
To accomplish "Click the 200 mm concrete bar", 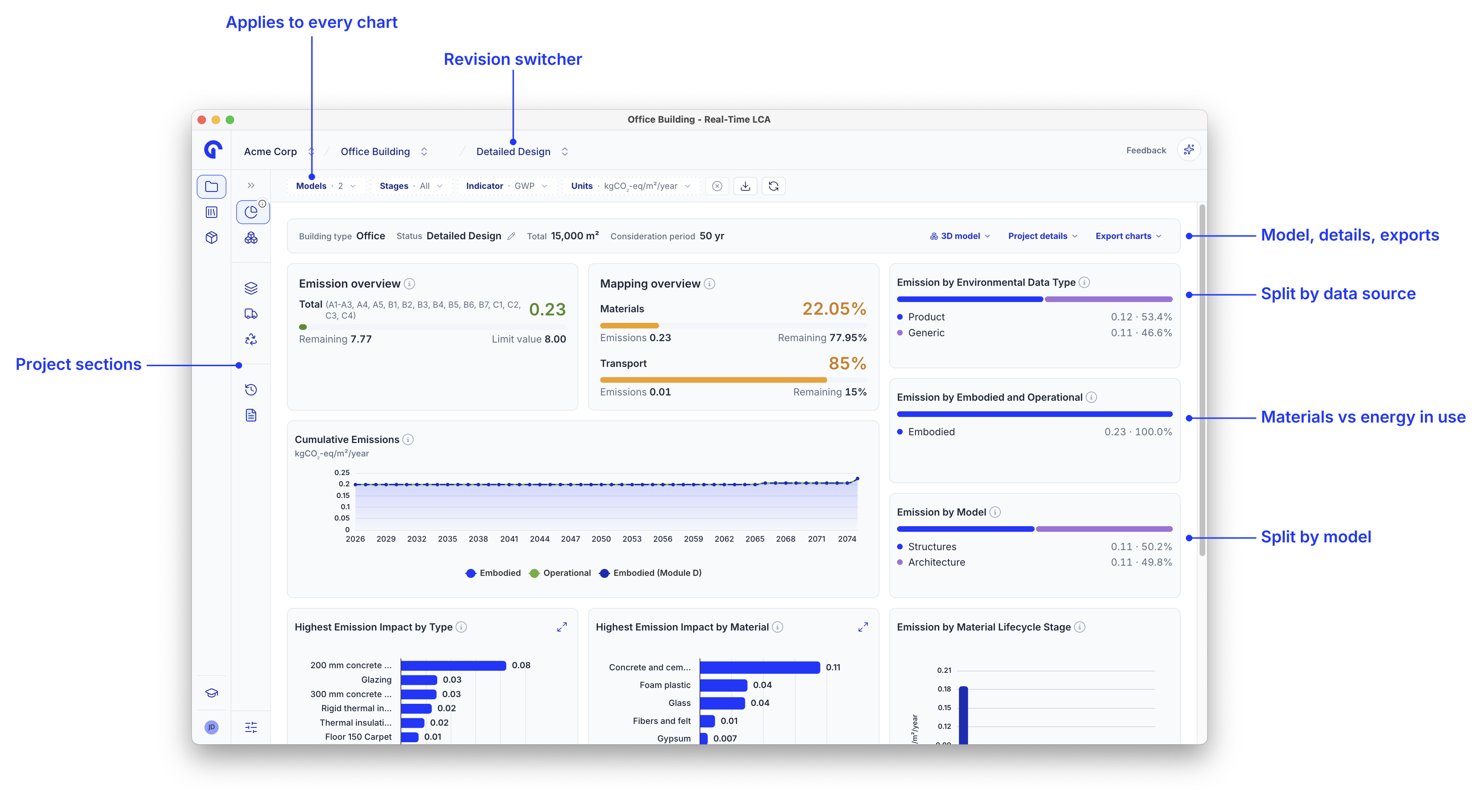I will [x=453, y=665].
